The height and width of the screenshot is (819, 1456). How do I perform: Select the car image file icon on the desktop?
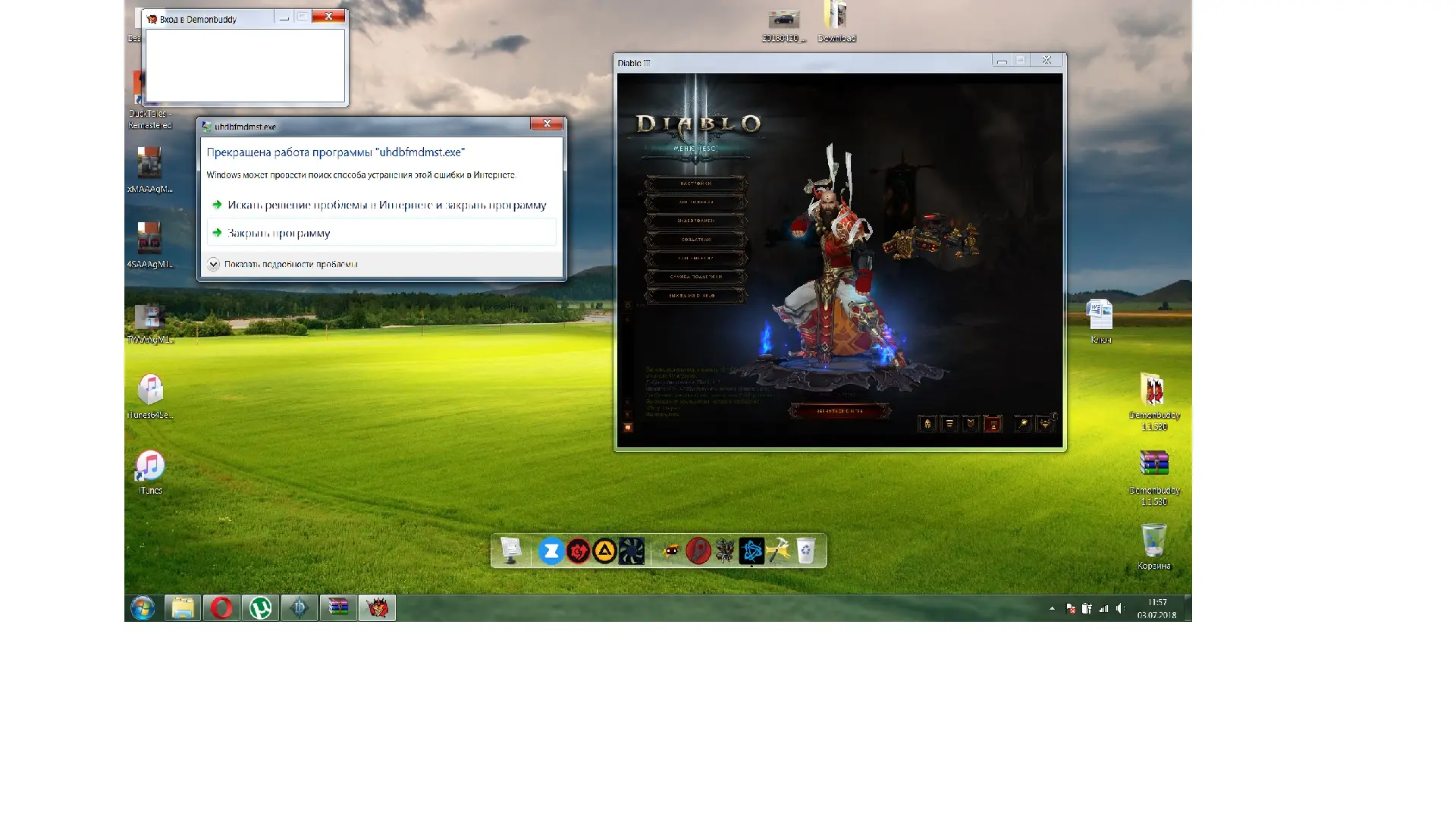tap(783, 25)
